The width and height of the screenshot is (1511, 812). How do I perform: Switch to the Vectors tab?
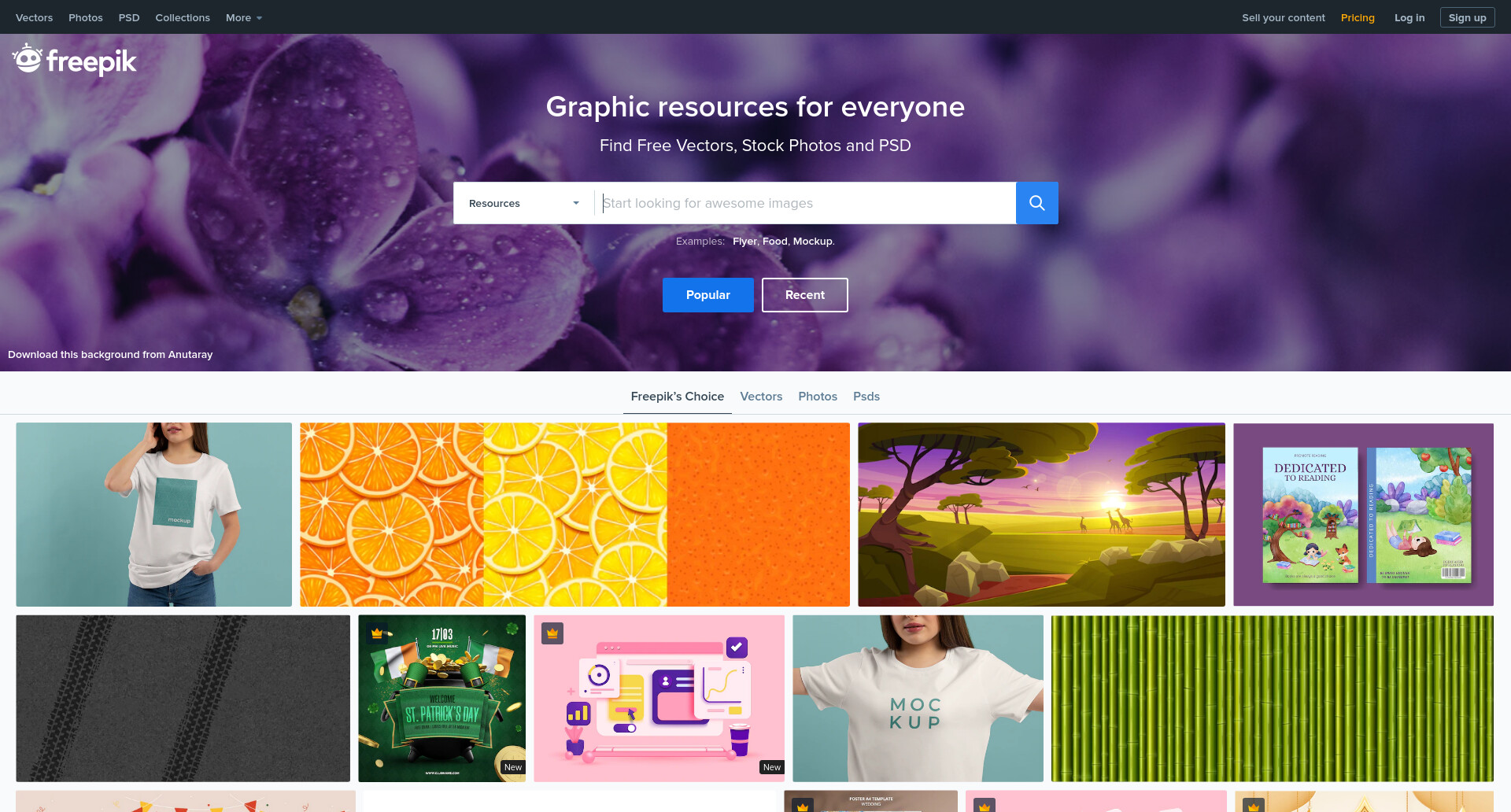[761, 397]
